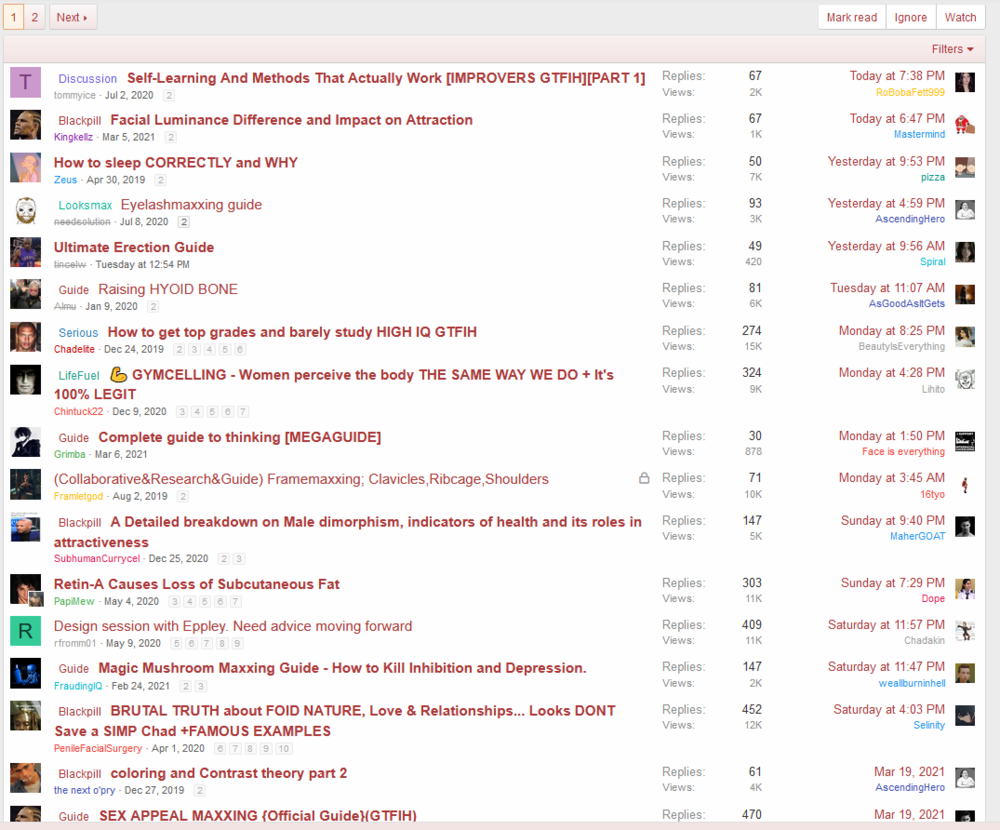Switch to page 2 of the thread list
The image size is (1000, 830).
[x=34, y=17]
